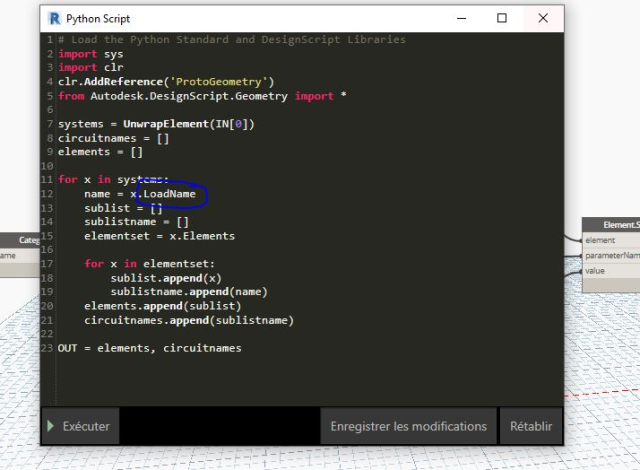
Task: Maximize the Python Script window
Action: pos(502,18)
